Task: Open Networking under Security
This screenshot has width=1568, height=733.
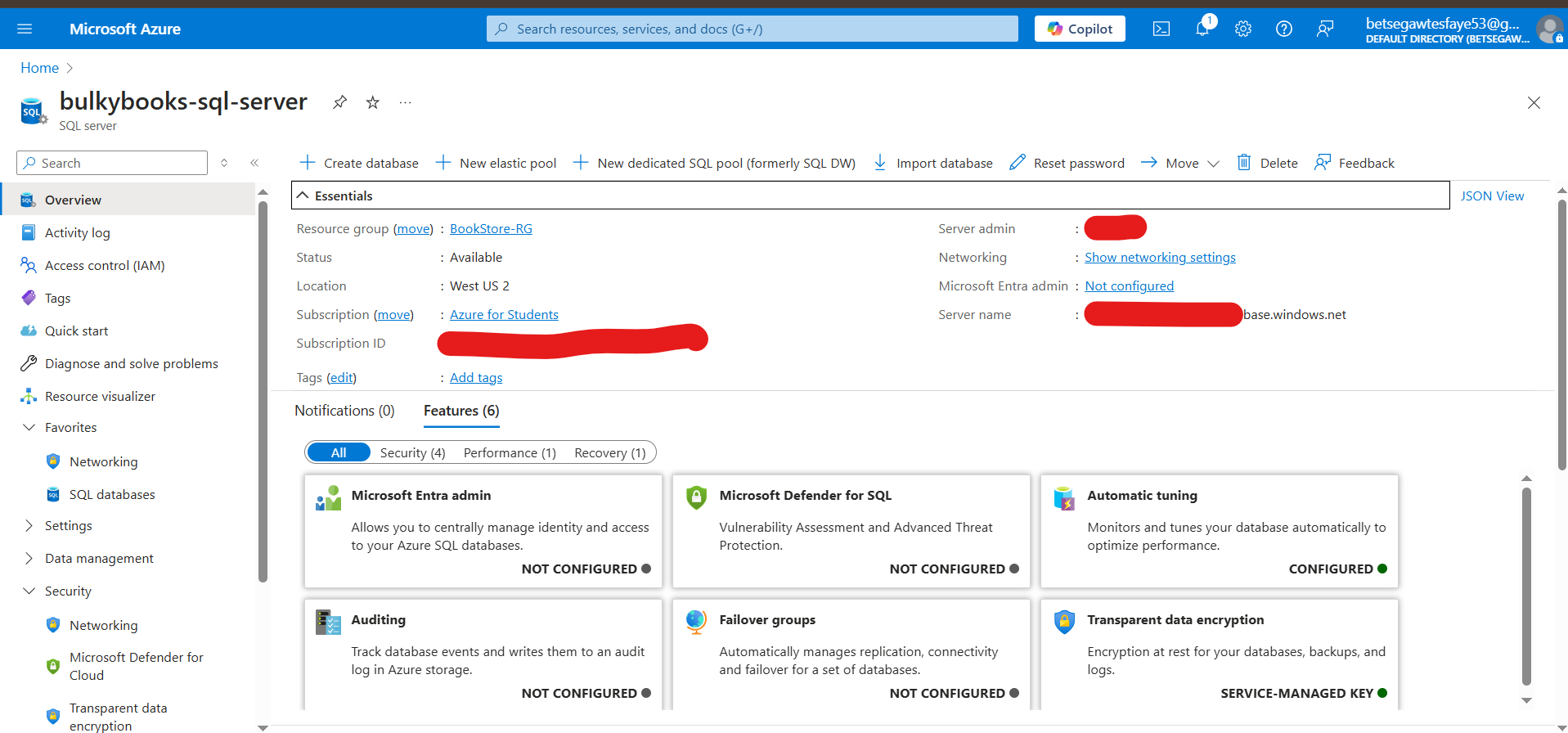Action: [103, 625]
